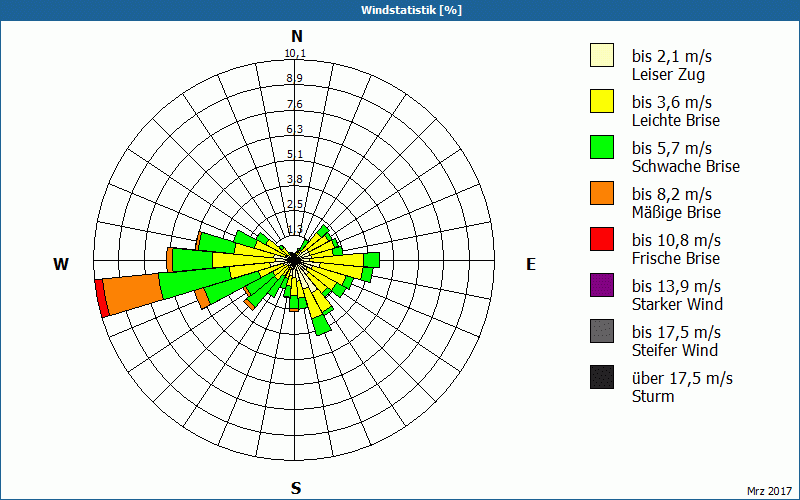The width and height of the screenshot is (800, 500).
Task: Click the N compass label
Action: [x=296, y=36]
